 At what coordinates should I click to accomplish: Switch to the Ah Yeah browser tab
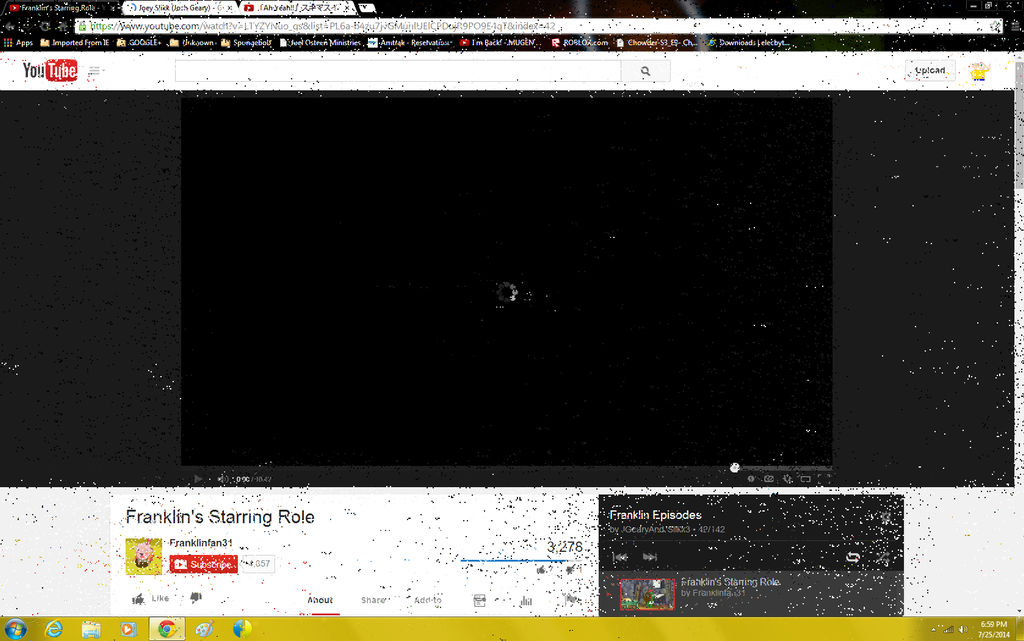297,8
